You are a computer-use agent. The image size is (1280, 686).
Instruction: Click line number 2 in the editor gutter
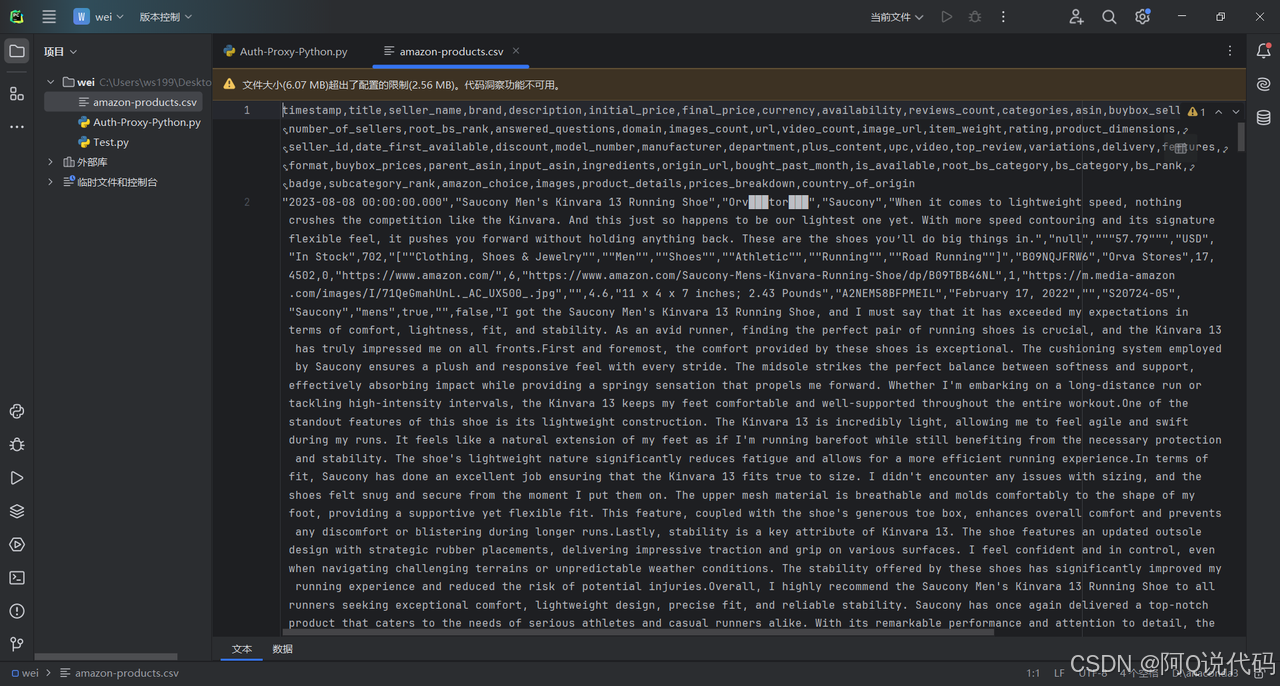(x=247, y=202)
